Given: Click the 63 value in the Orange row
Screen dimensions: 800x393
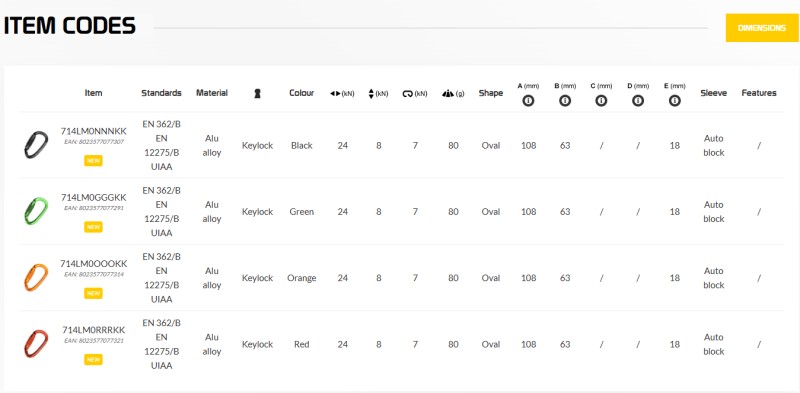Looking at the screenshot, I should click(565, 278).
